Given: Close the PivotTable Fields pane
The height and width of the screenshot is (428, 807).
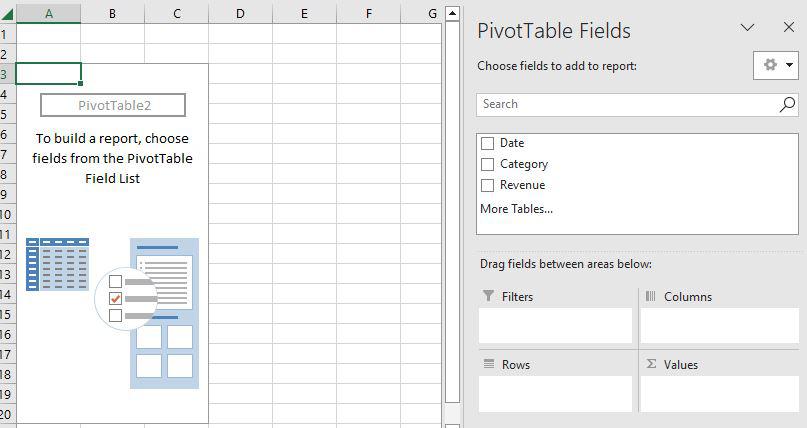Looking at the screenshot, I should point(787,29).
